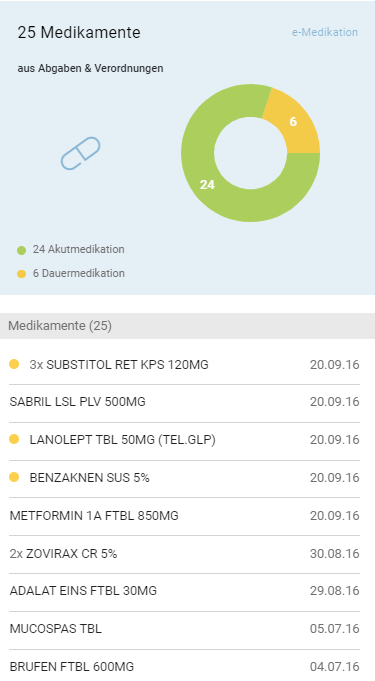Click the 25 Medikamente heading
Viewport: 375px width, 681px height.
(x=79, y=33)
